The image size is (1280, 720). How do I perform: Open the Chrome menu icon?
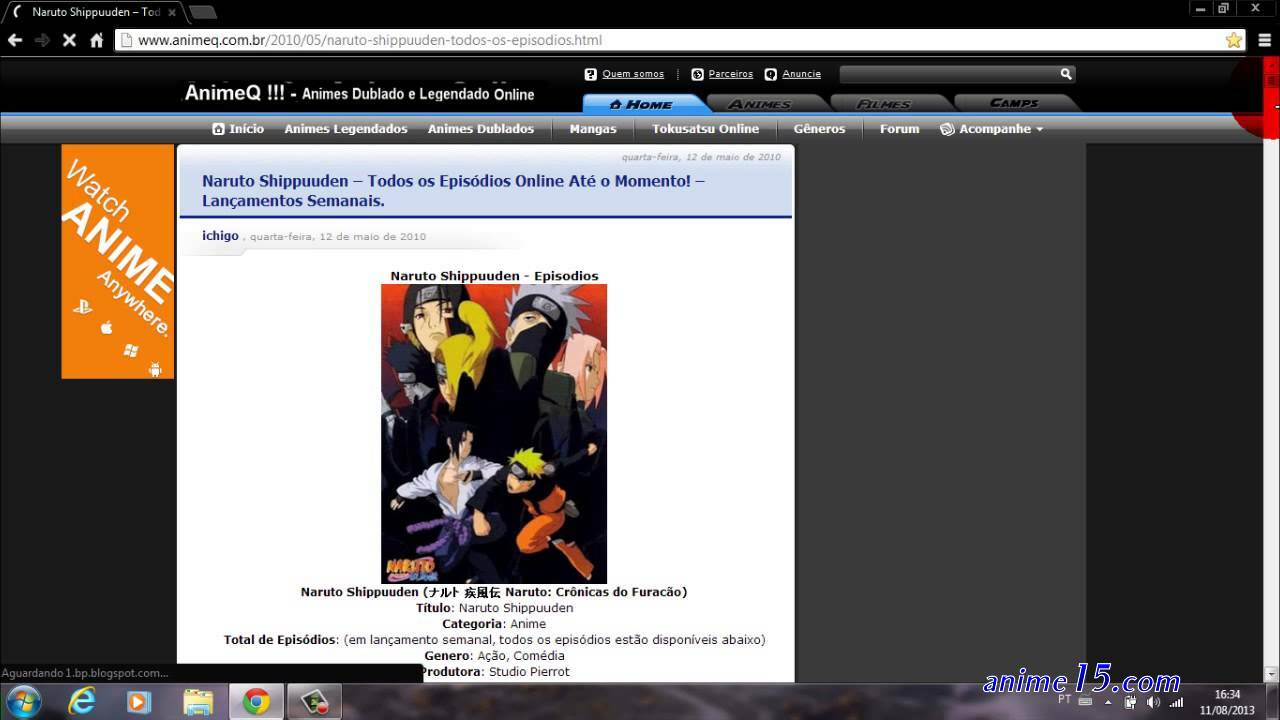[x=1264, y=40]
